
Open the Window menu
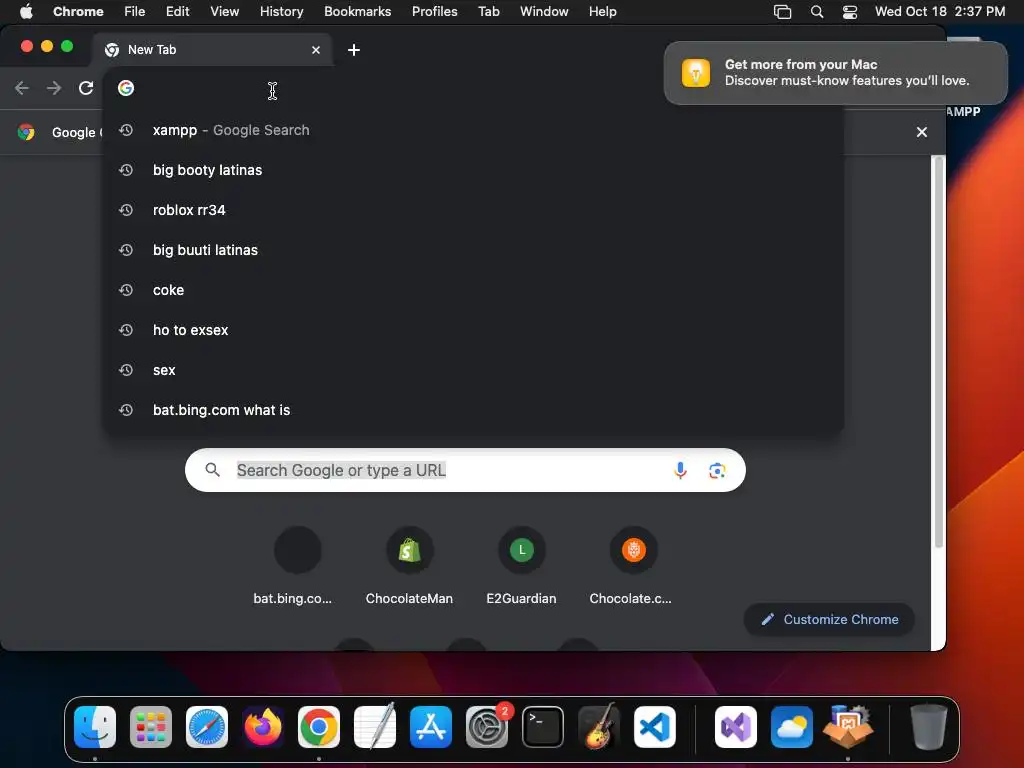pyautogui.click(x=544, y=12)
